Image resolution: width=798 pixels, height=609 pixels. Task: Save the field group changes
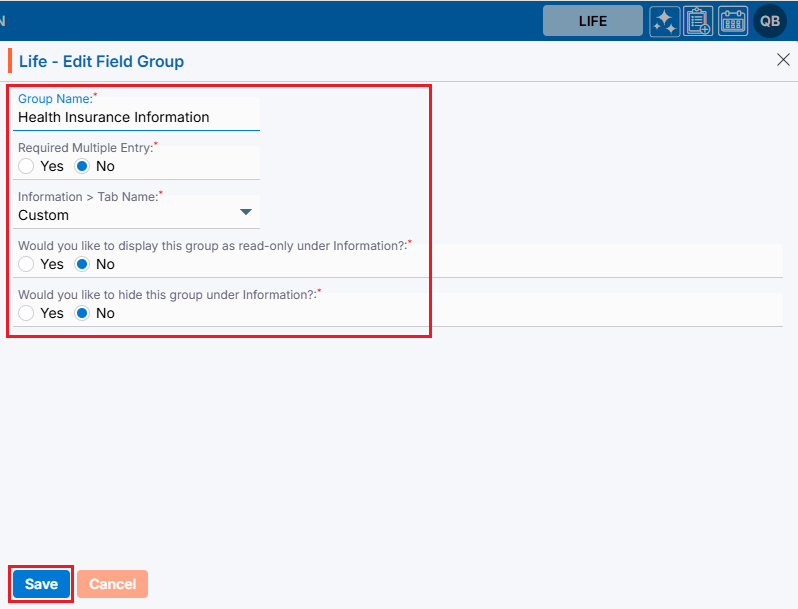point(41,584)
